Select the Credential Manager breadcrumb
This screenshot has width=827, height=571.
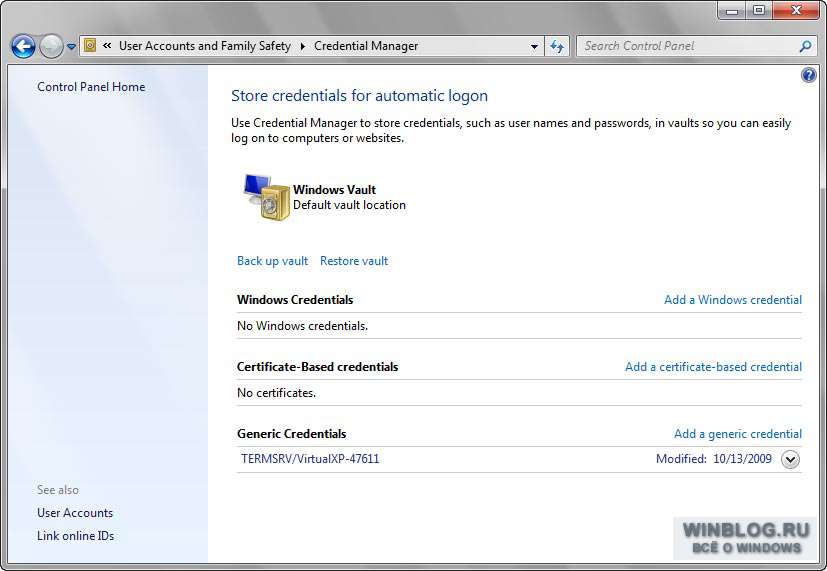(x=366, y=46)
